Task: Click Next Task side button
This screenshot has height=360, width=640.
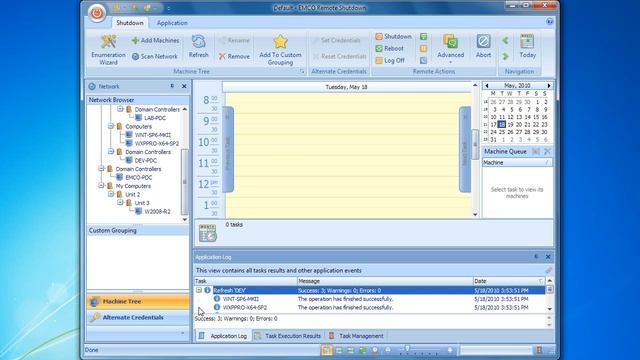Action: 465,149
